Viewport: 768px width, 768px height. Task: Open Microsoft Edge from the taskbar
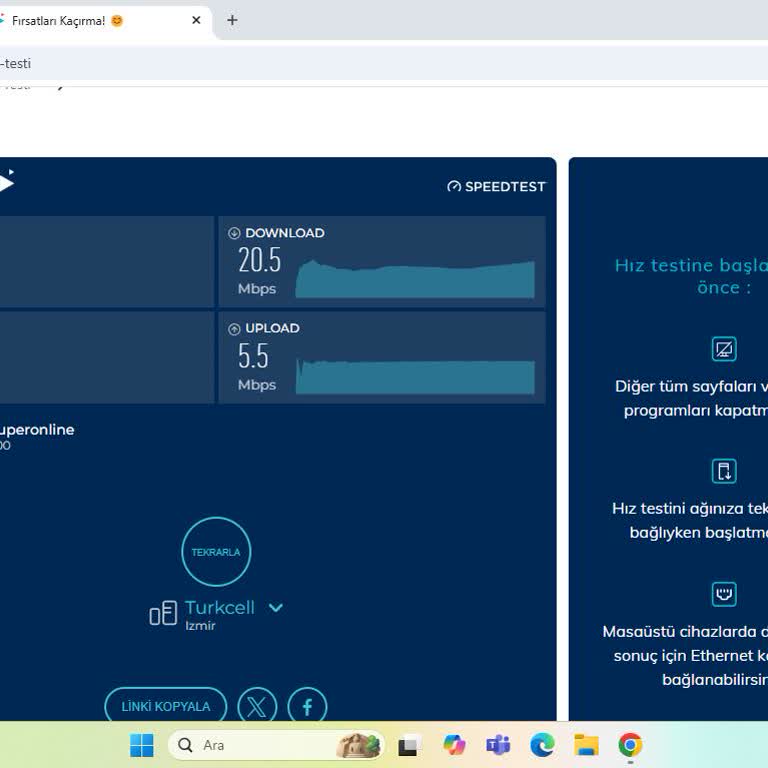pyautogui.click(x=542, y=745)
